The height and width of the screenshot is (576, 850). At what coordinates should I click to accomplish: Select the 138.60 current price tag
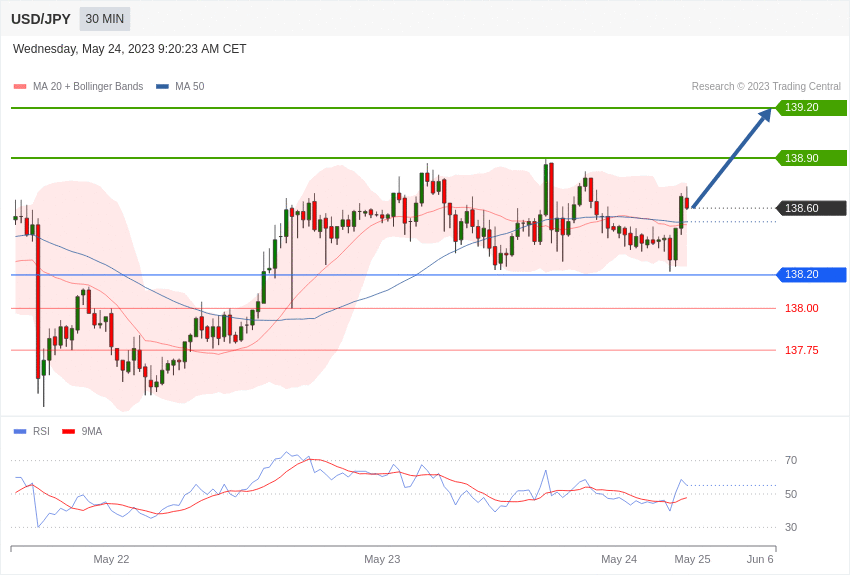[812, 208]
